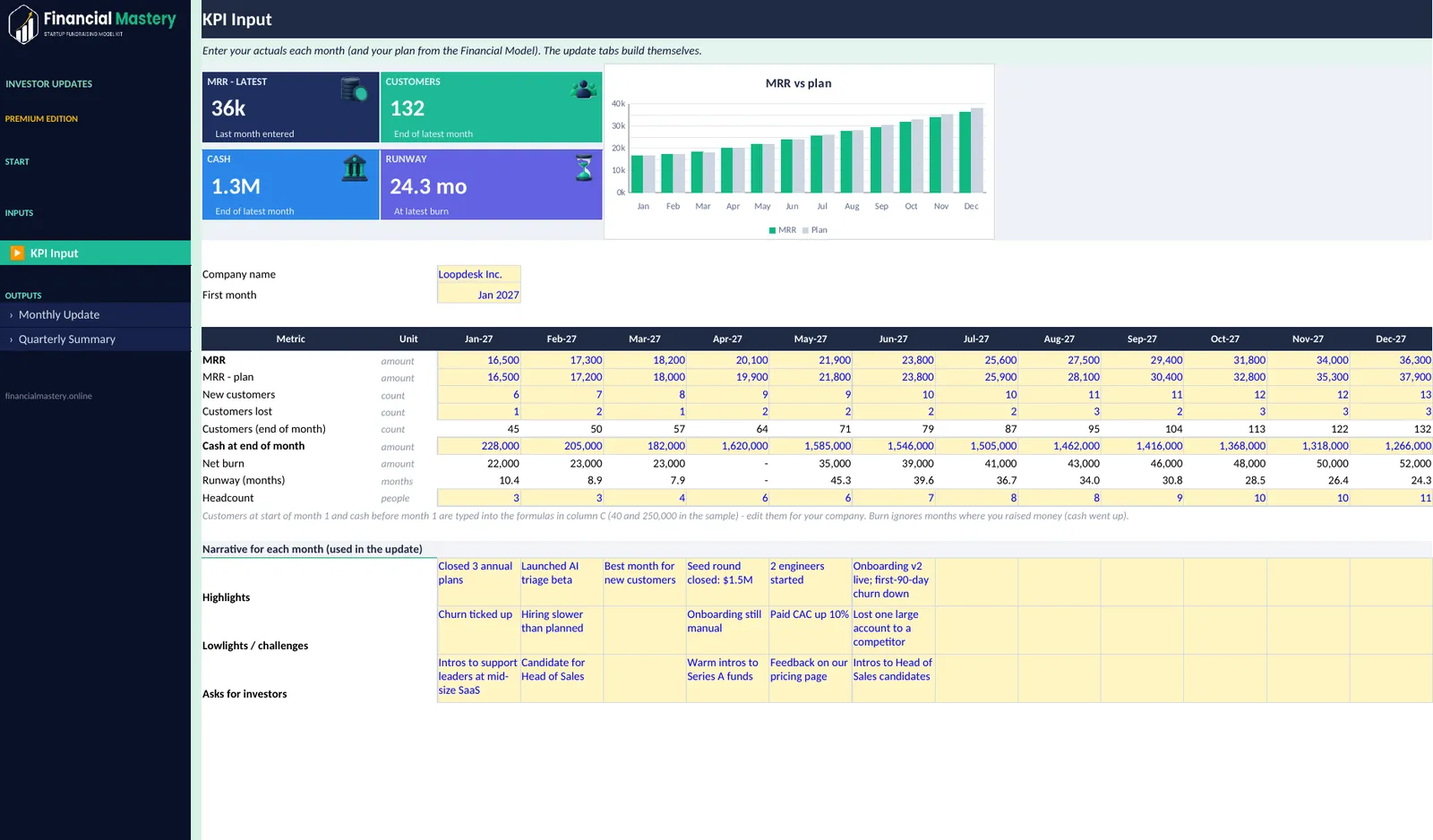Click the Runway card value 24.3 mo

pos(428,186)
